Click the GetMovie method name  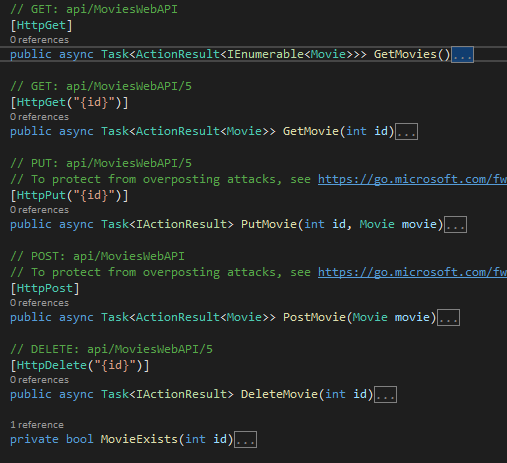(311, 131)
